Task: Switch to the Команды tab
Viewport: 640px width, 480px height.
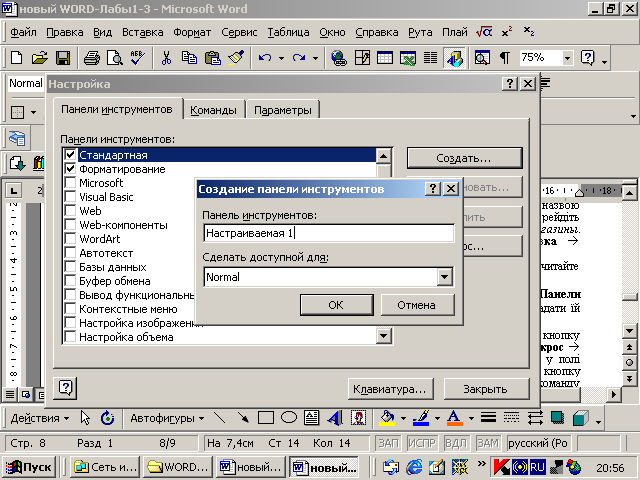Action: [x=213, y=110]
